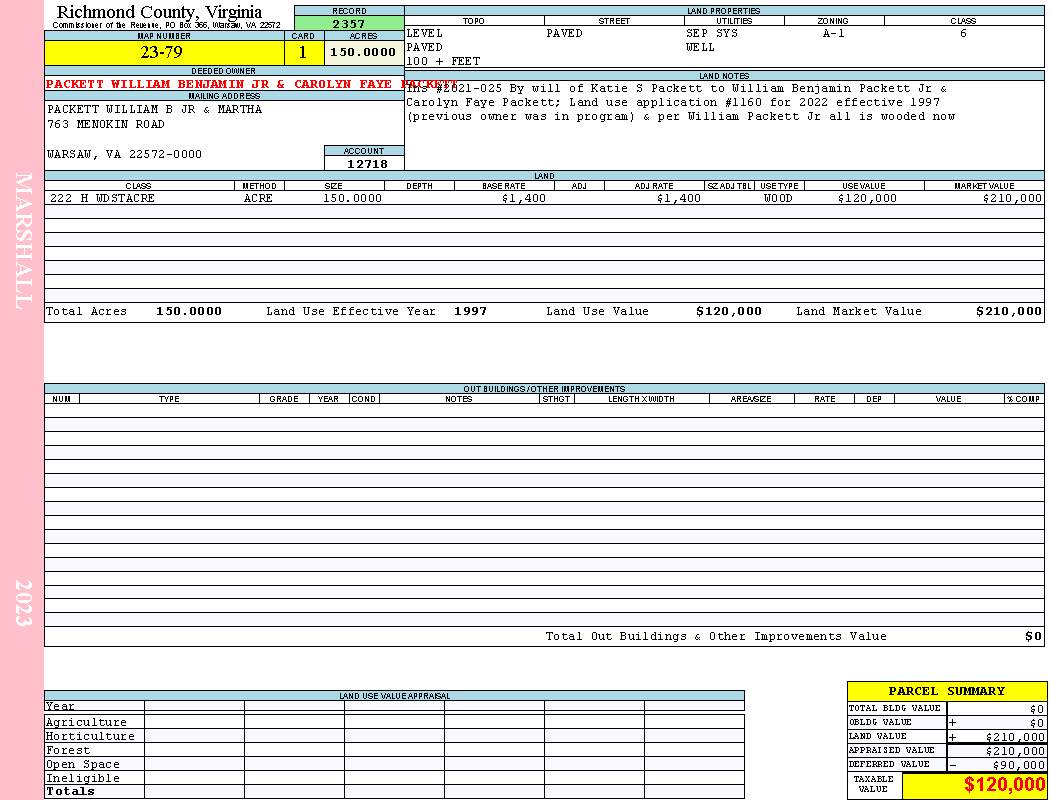Click the PARCEL SUMMARY header

coord(947,692)
